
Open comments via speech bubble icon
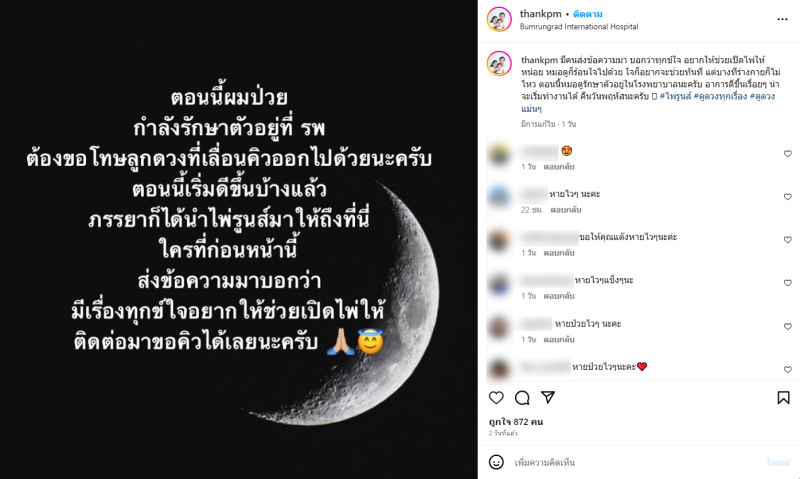[522, 398]
